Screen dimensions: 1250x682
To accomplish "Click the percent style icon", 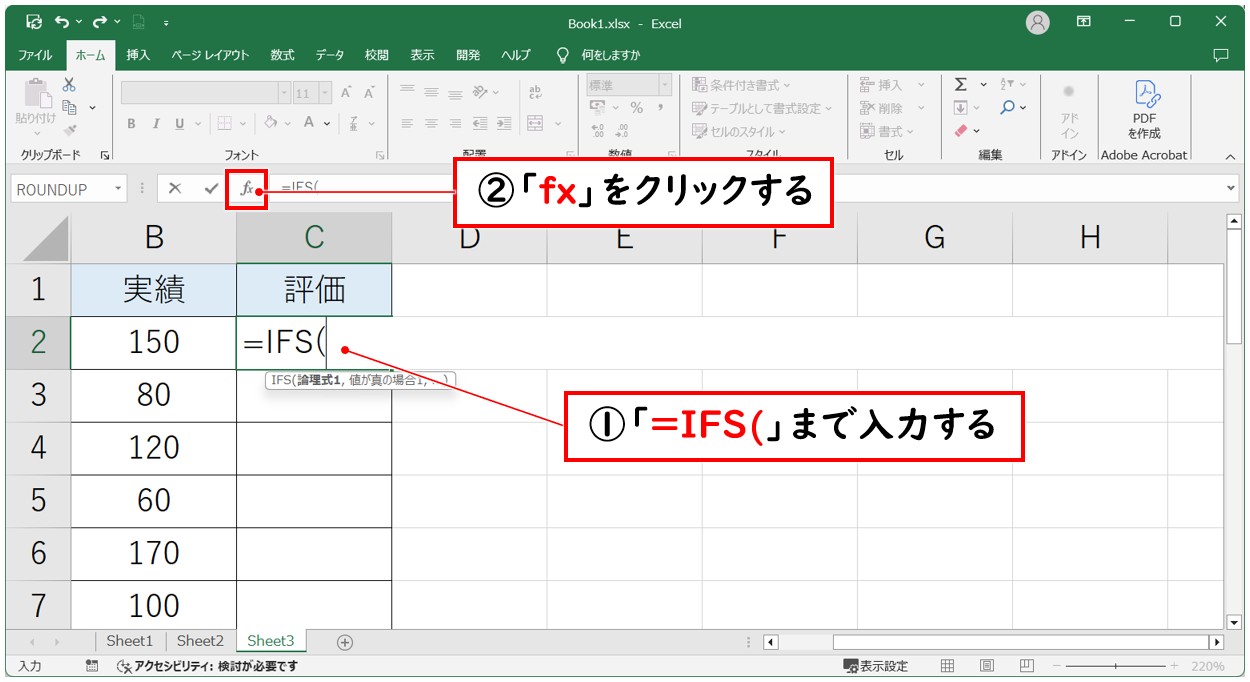I will (636, 107).
